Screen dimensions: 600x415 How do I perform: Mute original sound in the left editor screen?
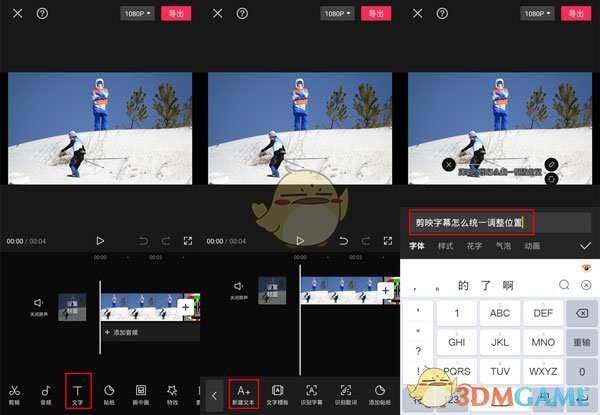tap(39, 305)
